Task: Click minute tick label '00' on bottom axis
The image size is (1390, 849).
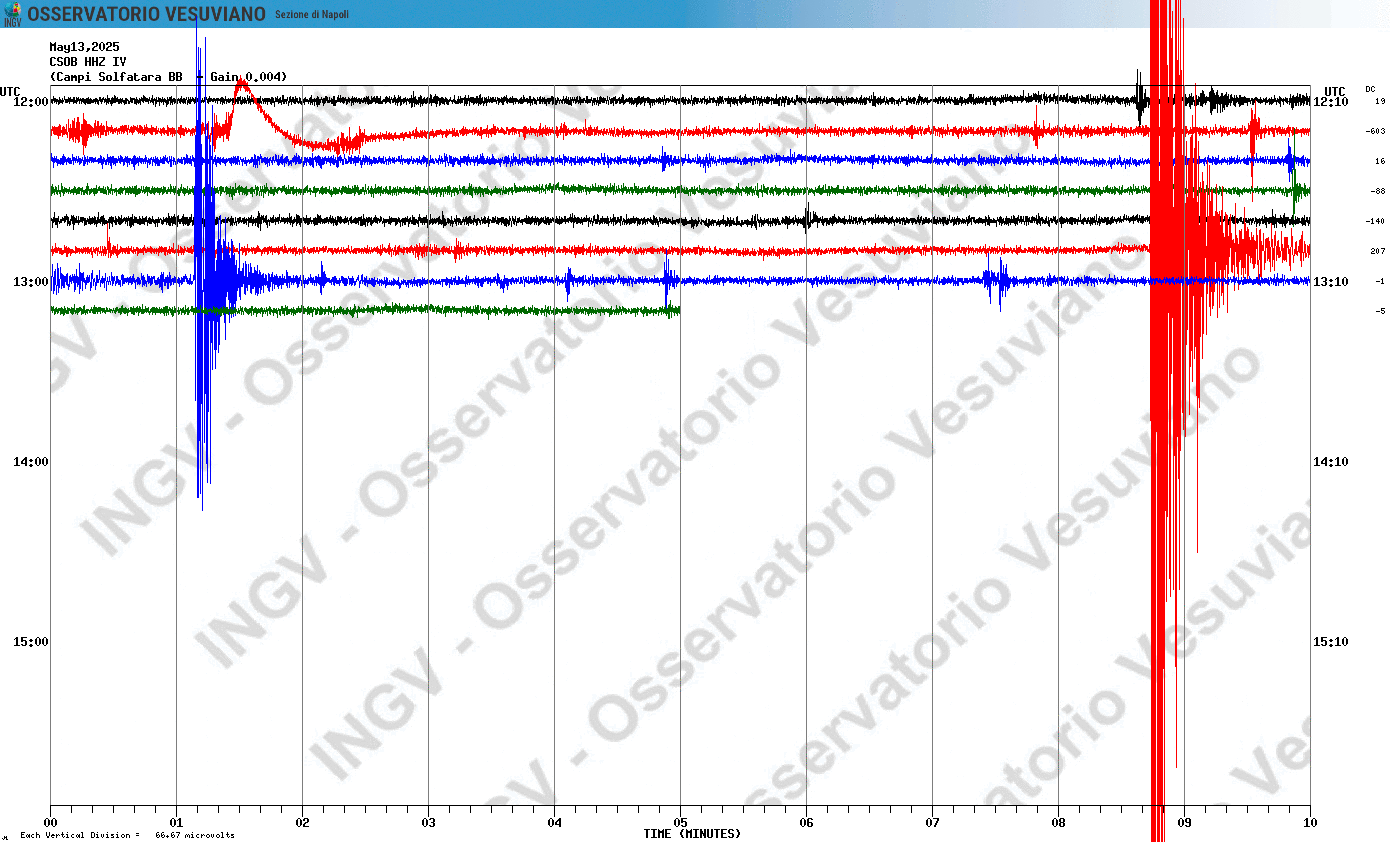Action: [x=51, y=823]
